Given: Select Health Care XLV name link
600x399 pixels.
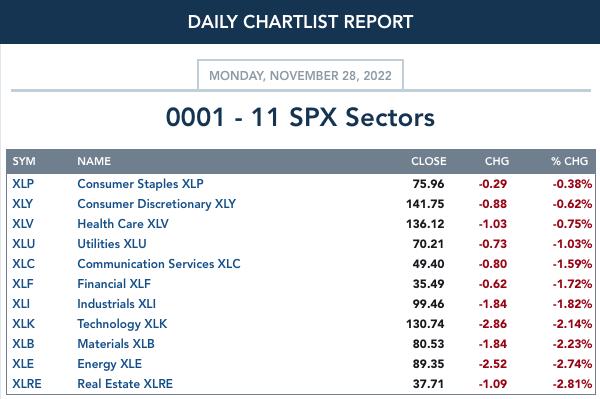Looking at the screenshot, I should tap(123, 224).
